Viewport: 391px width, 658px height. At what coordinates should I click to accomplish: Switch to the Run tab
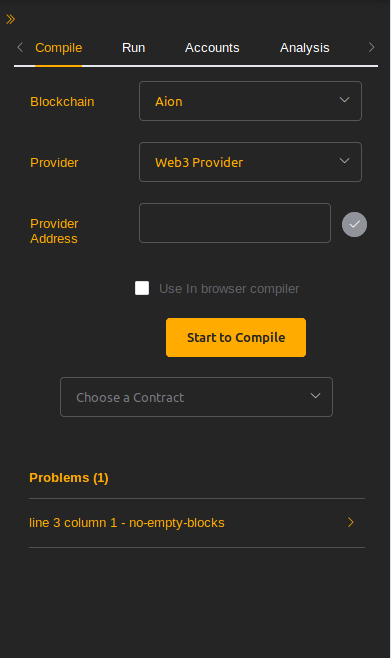click(x=133, y=48)
